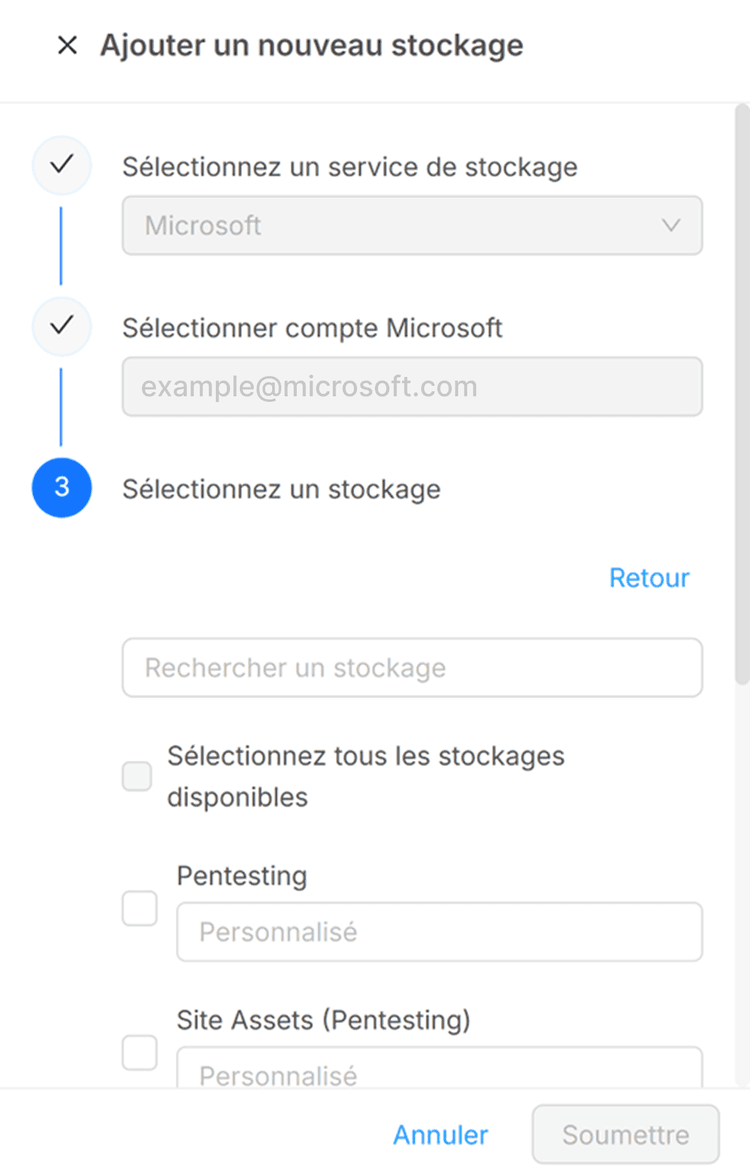Click the example@microsoft.com account field

(x=412, y=387)
